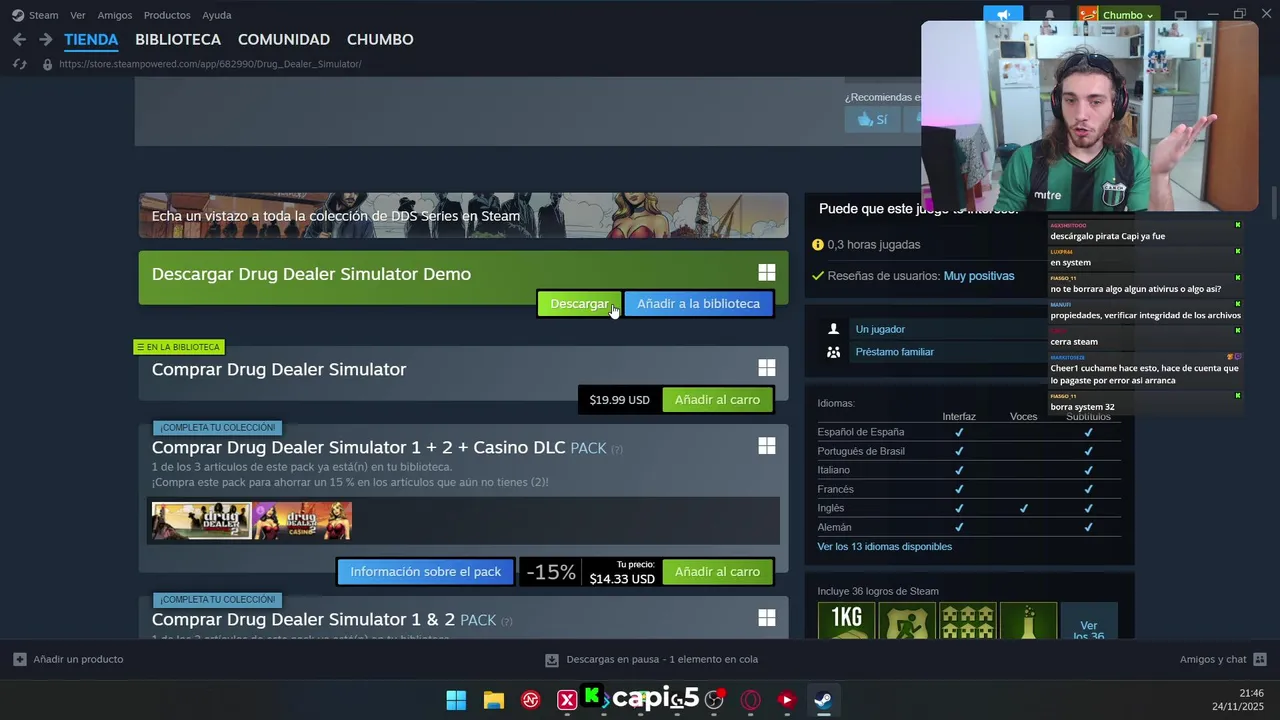Click Añadir un producto label
This screenshot has width=1280, height=720.
pos(78,659)
